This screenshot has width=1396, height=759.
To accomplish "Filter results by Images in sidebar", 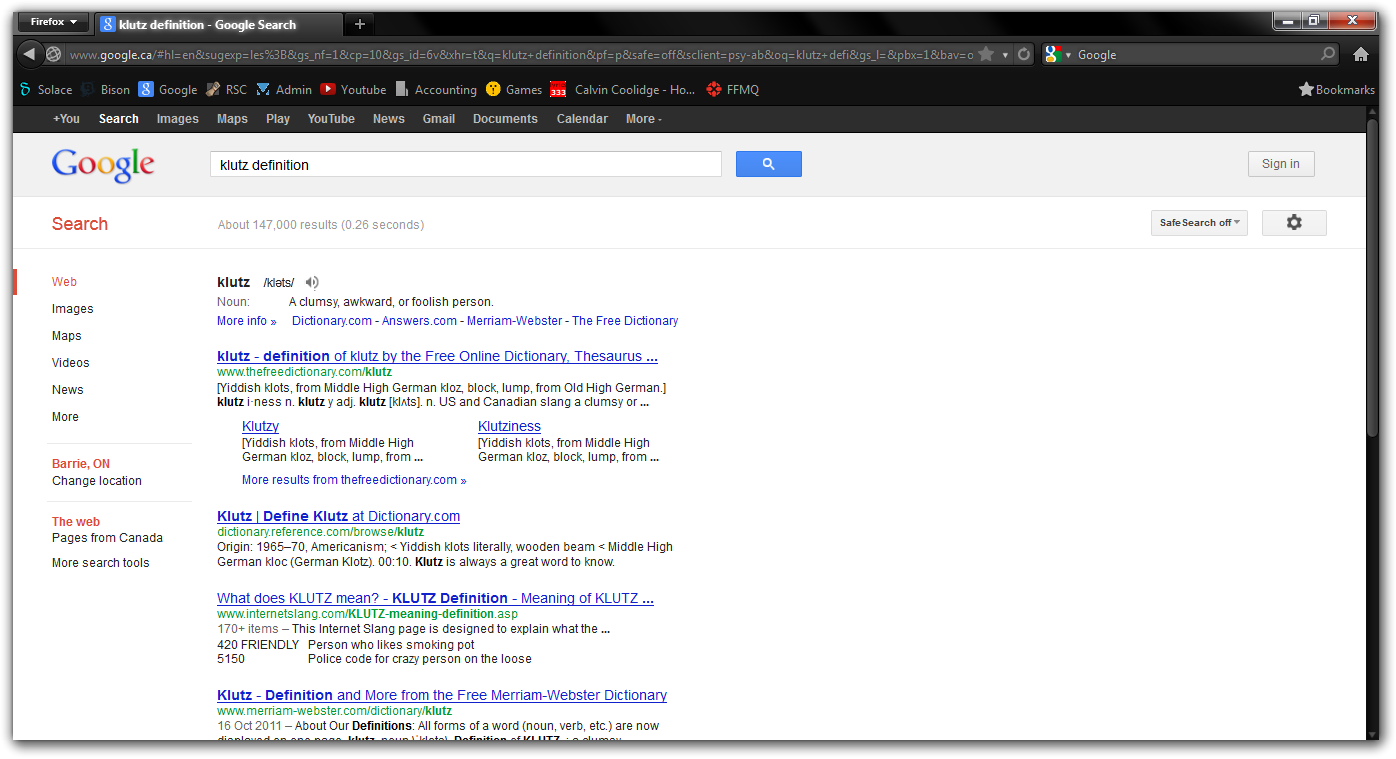I will (x=72, y=309).
